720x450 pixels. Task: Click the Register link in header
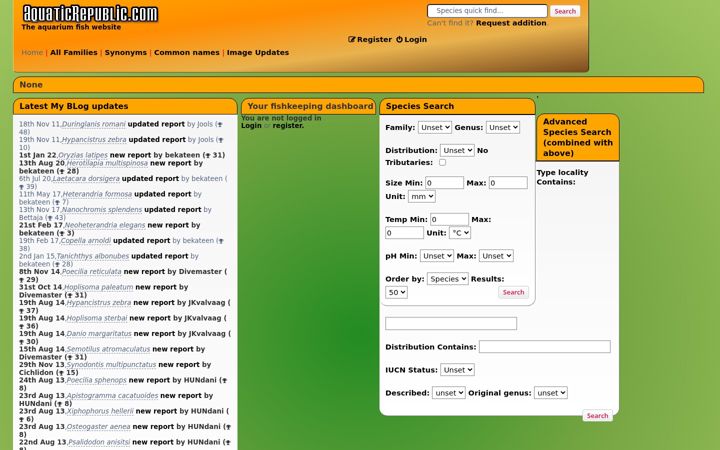tap(374, 39)
